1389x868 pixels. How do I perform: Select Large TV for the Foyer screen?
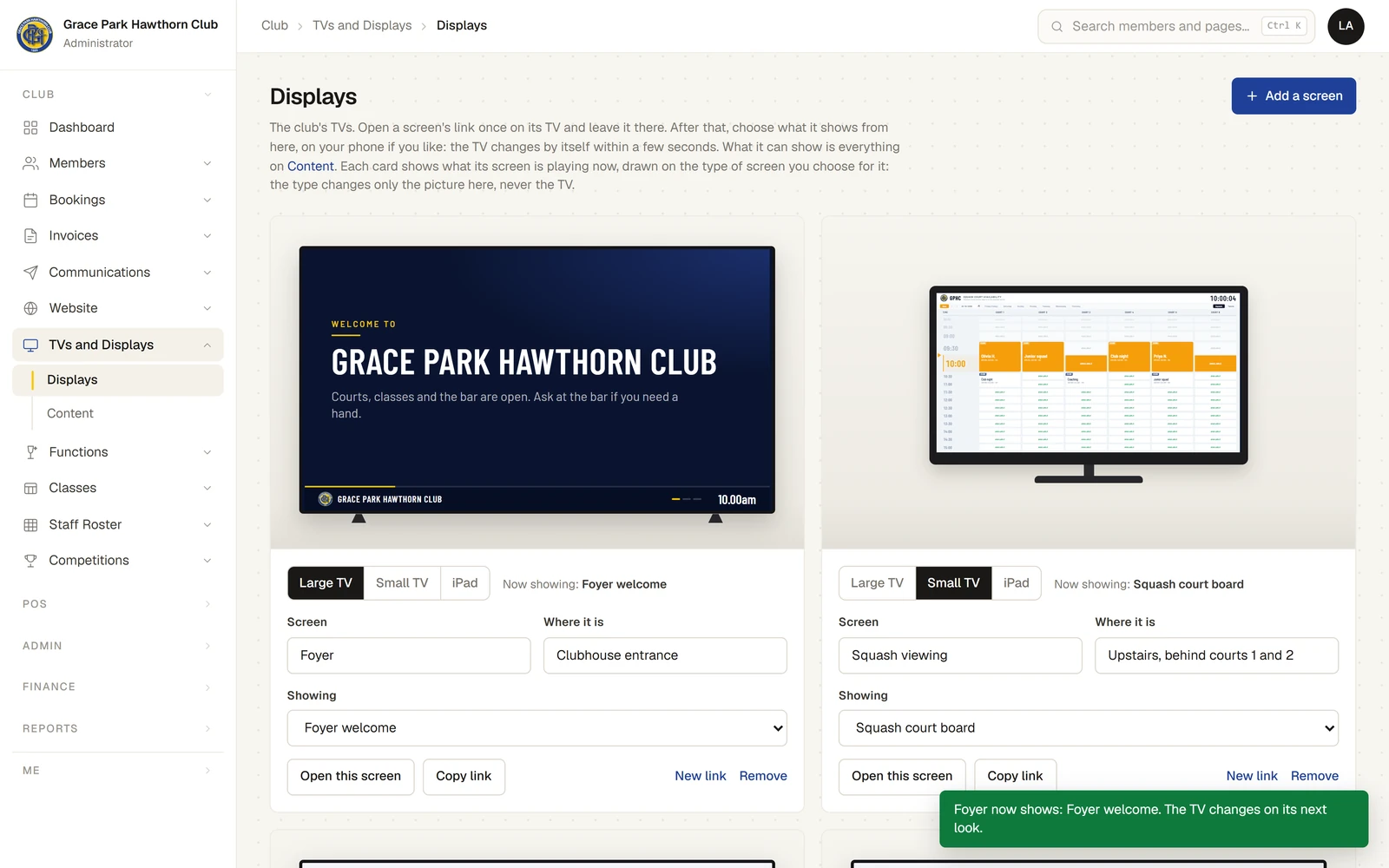pos(326,583)
